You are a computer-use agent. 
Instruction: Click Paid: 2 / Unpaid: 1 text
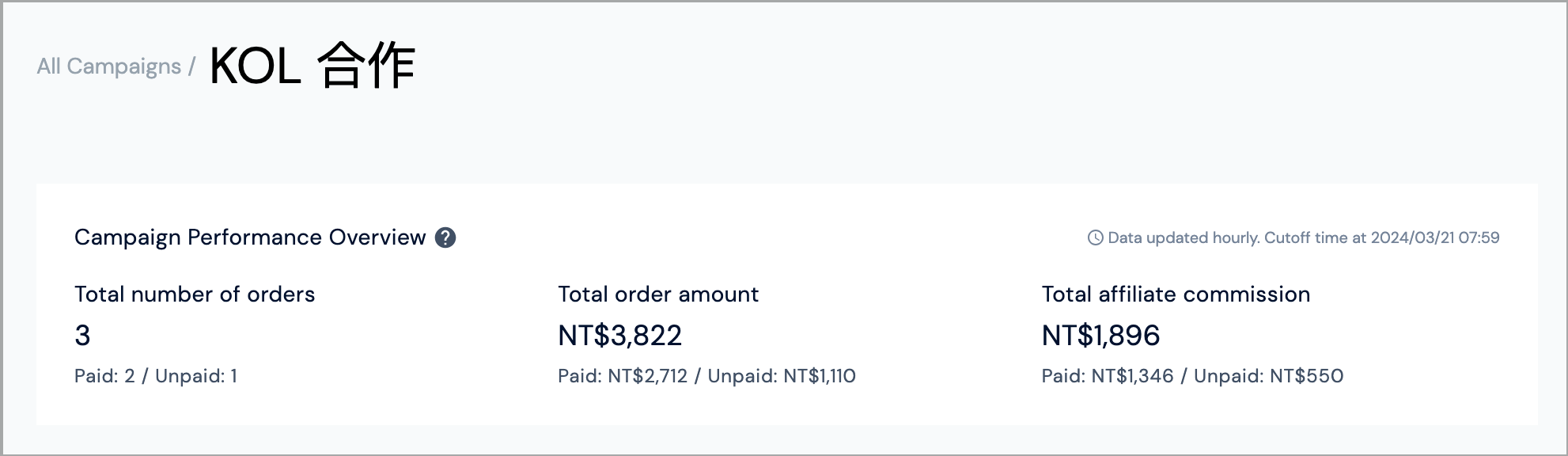point(156,376)
